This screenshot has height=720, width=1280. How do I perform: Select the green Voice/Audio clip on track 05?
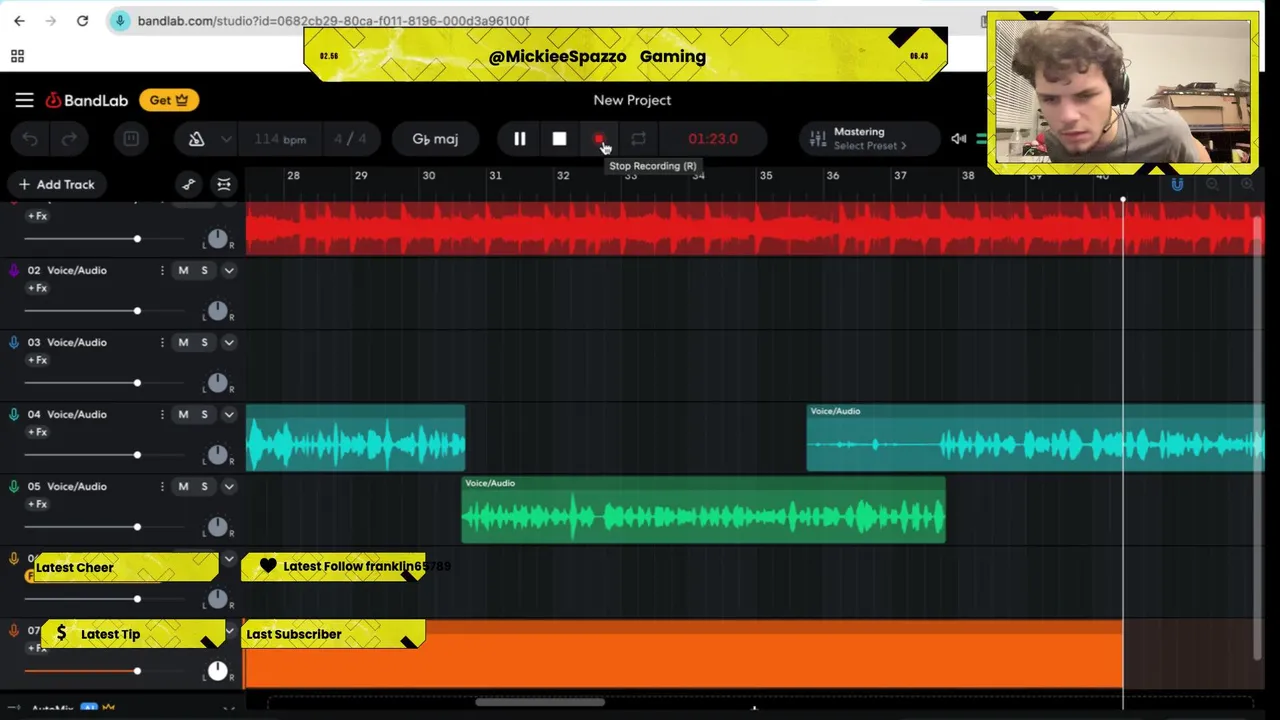pyautogui.click(x=704, y=510)
